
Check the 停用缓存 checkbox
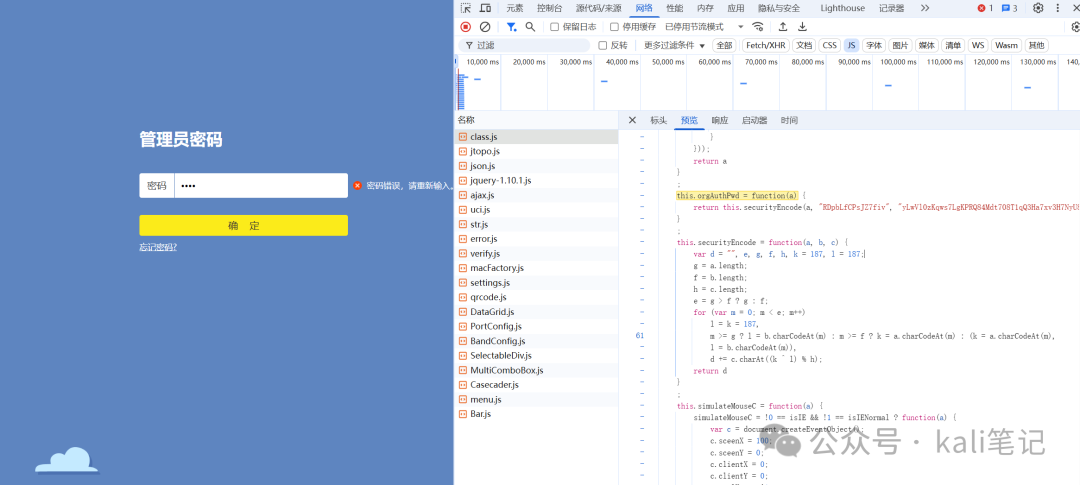pyautogui.click(x=614, y=27)
